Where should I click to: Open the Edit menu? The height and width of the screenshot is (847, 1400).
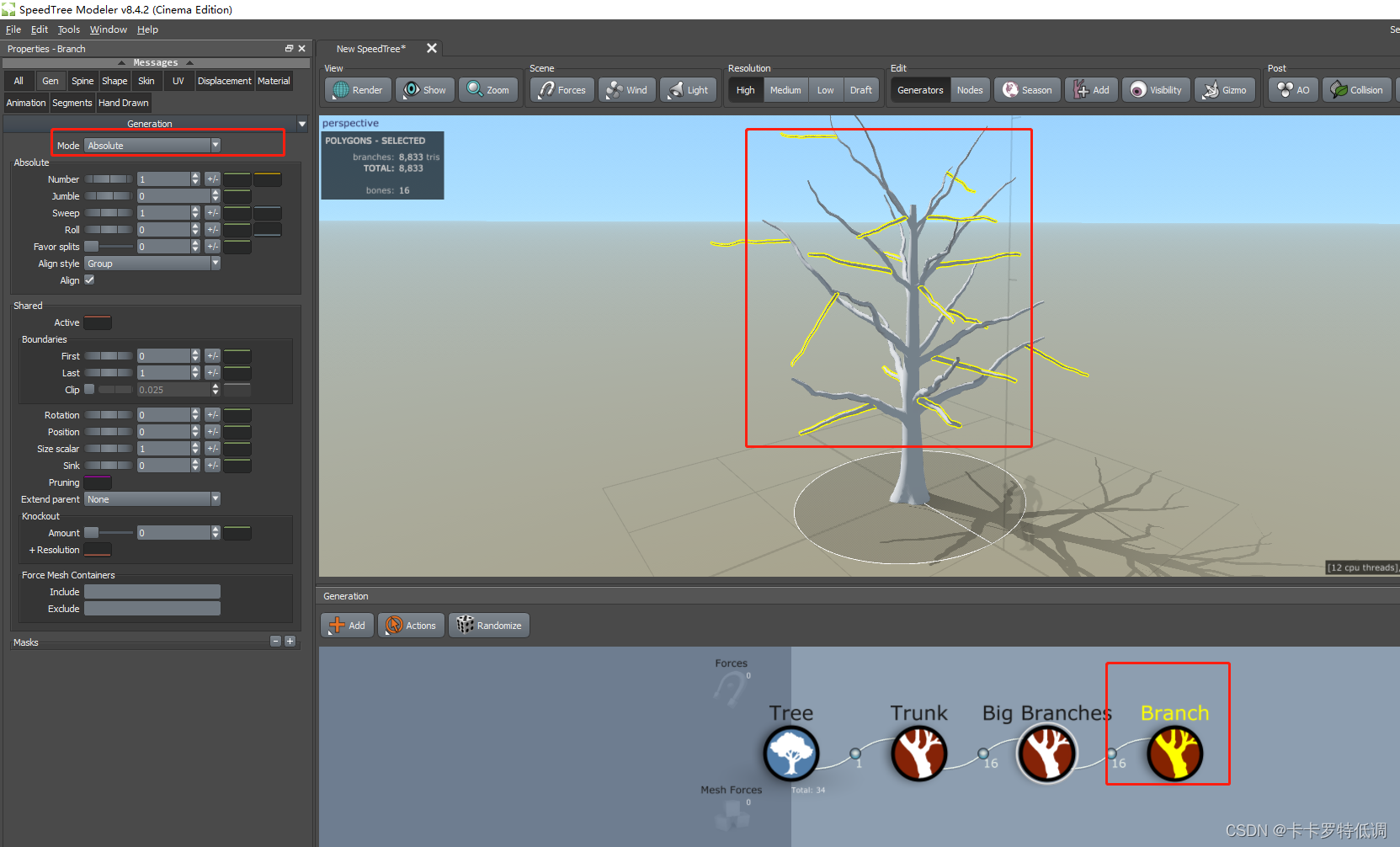(40, 29)
